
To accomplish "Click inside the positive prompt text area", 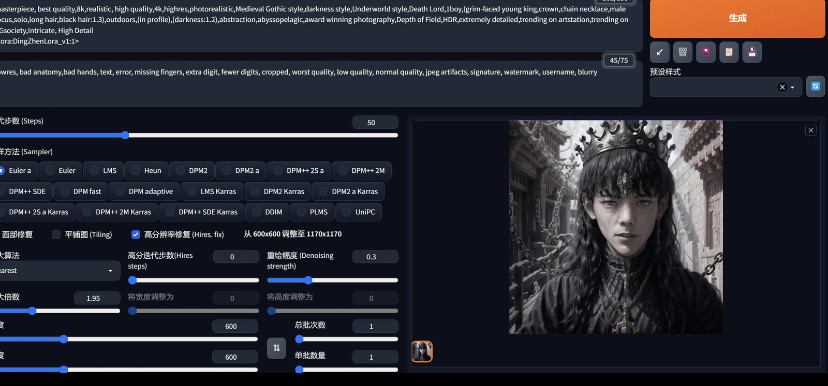I will (x=320, y=25).
